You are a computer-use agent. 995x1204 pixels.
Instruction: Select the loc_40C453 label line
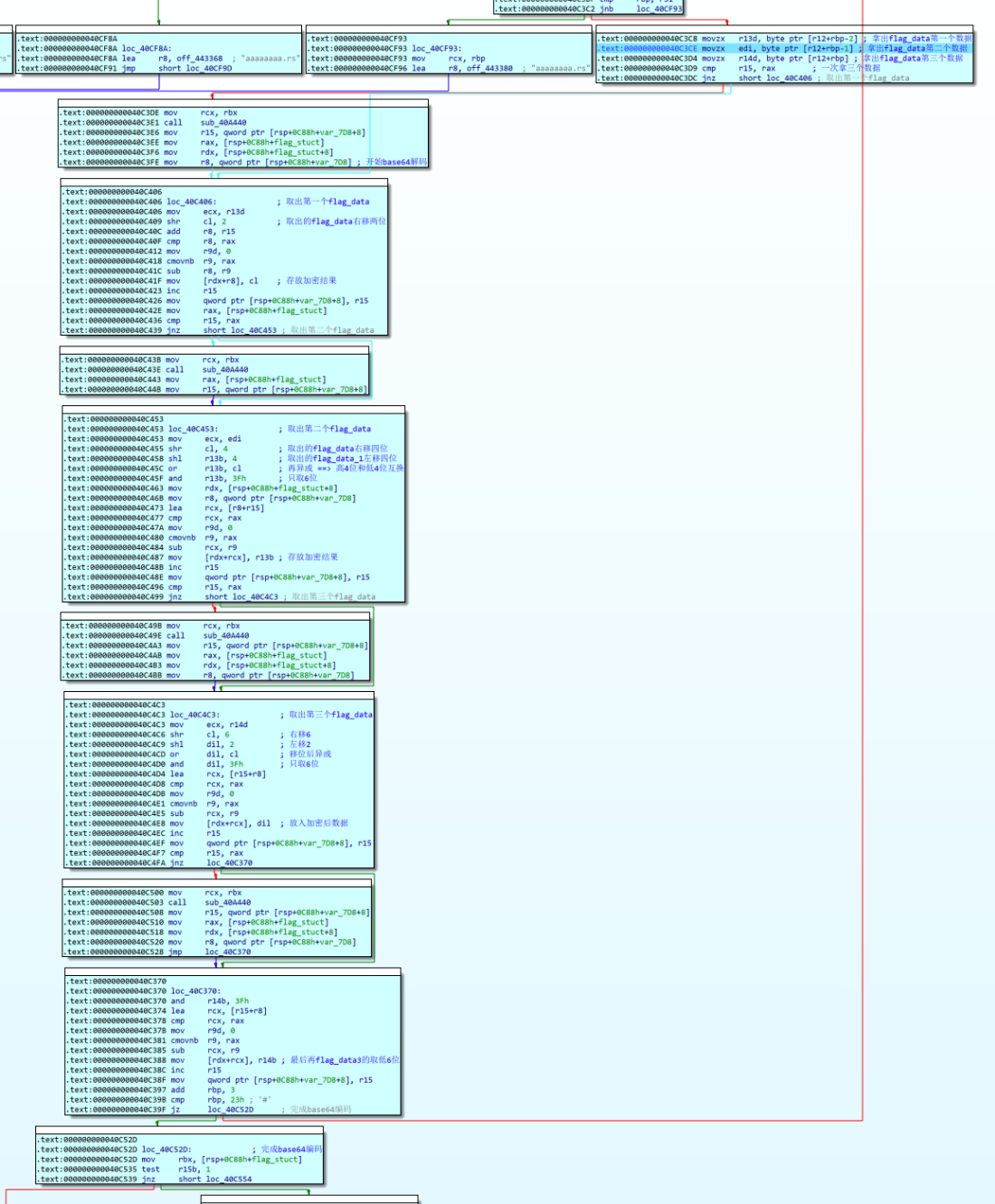point(193,429)
